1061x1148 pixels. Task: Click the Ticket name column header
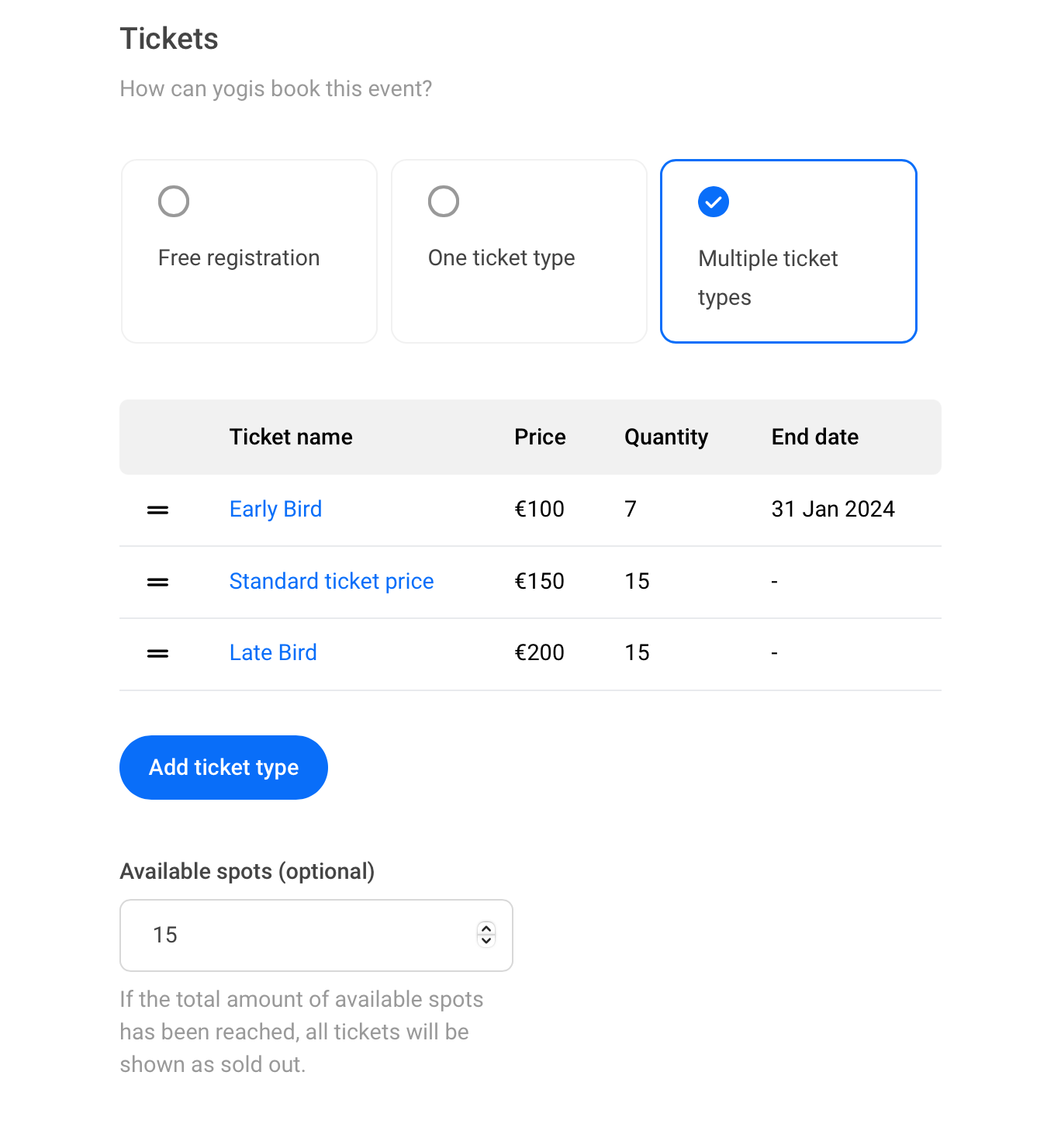point(291,437)
